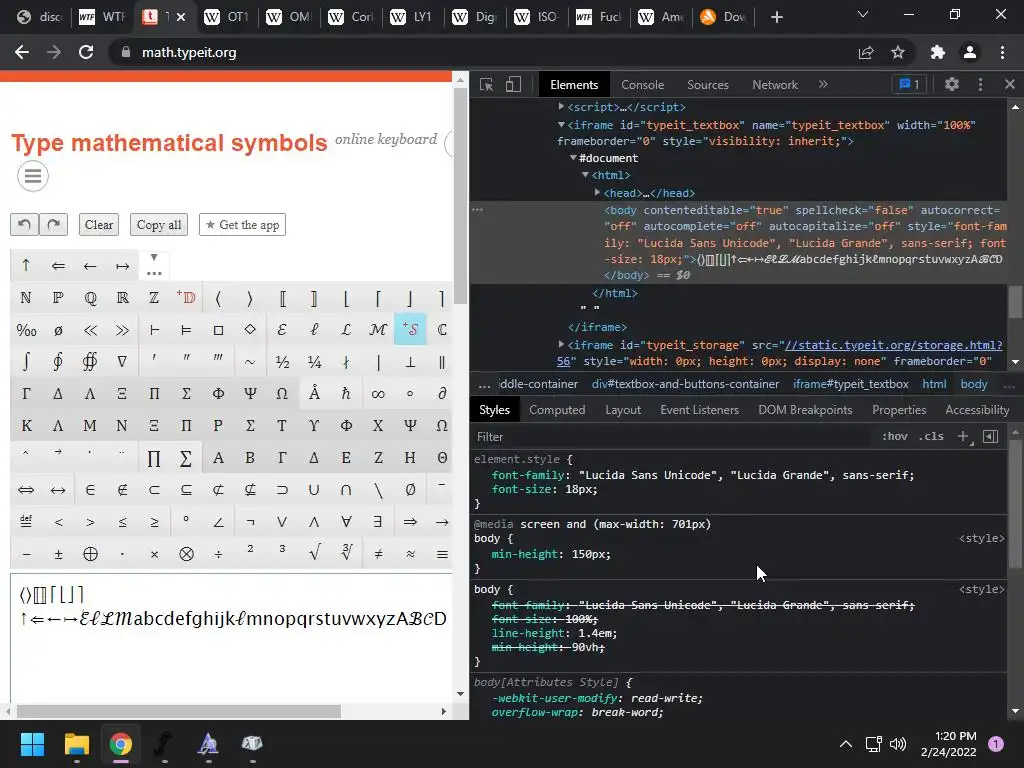Expand more arrows in symbol keyboard
The image size is (1024, 768).
tap(154, 265)
